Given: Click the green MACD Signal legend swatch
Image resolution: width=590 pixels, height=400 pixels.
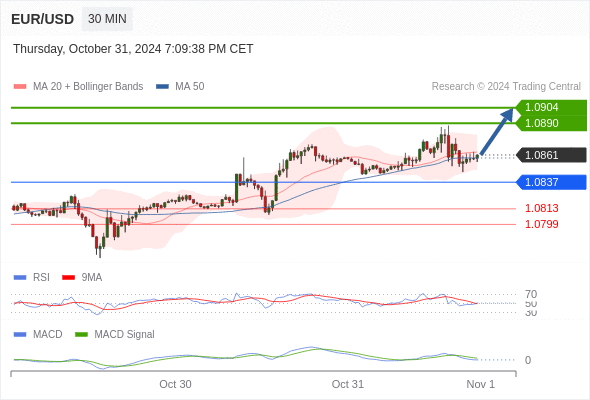Looking at the screenshot, I should [x=81, y=334].
